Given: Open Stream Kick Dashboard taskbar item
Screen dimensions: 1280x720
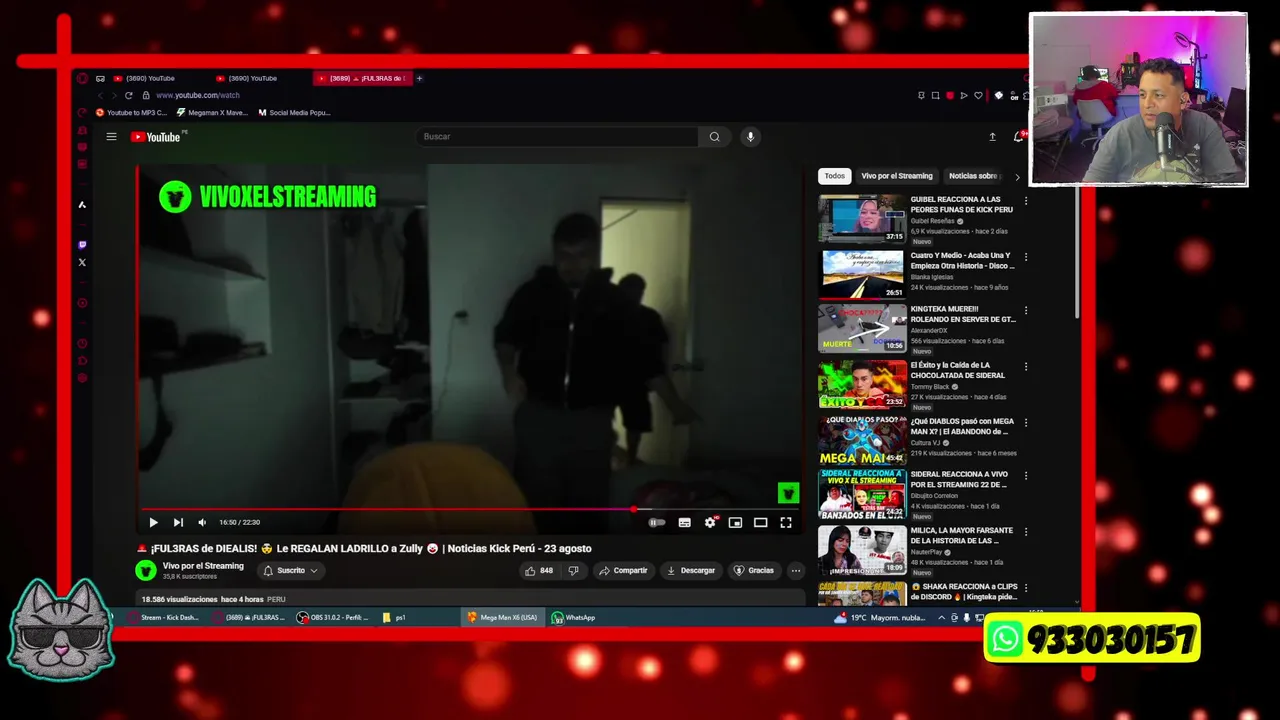Looking at the screenshot, I should pyautogui.click(x=162, y=617).
